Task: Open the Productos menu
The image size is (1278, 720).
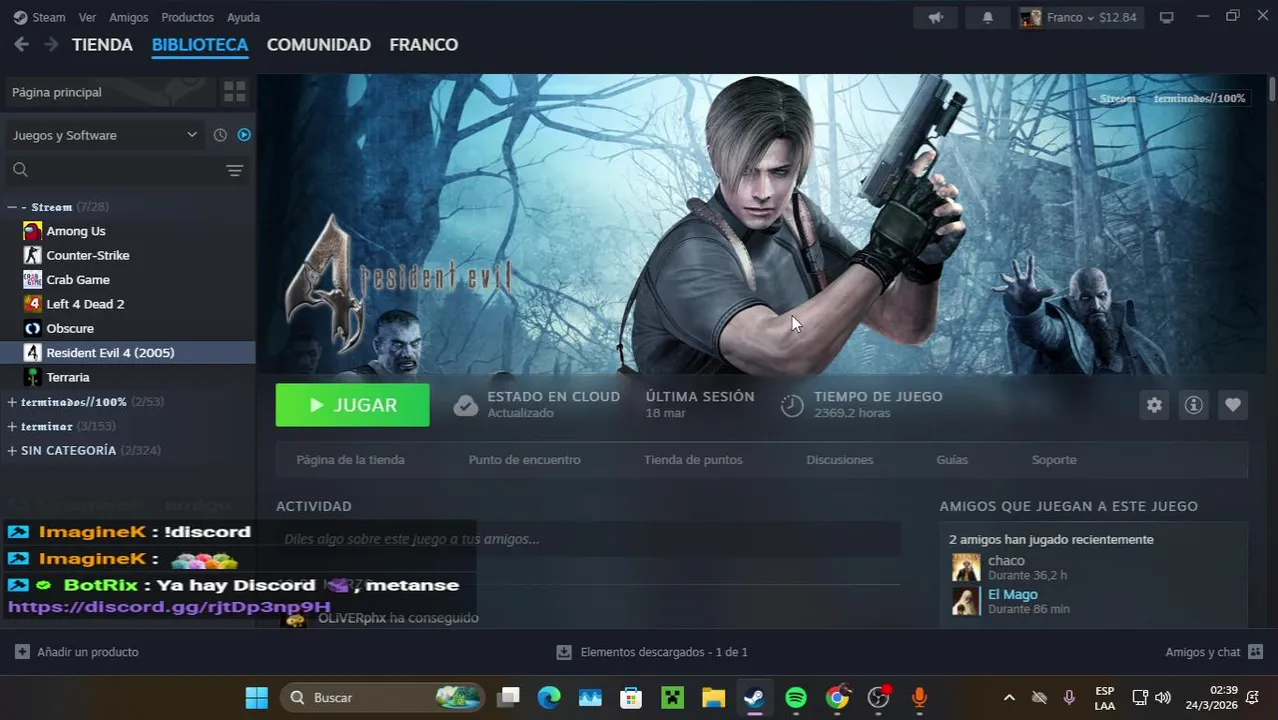Action: [x=187, y=17]
